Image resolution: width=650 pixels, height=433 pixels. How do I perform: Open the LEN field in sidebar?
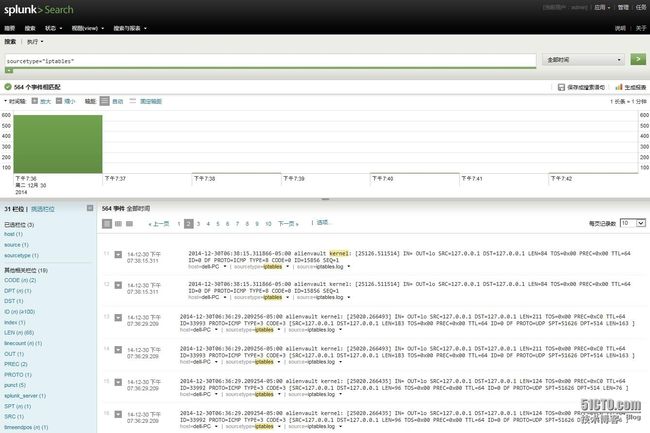(19, 332)
